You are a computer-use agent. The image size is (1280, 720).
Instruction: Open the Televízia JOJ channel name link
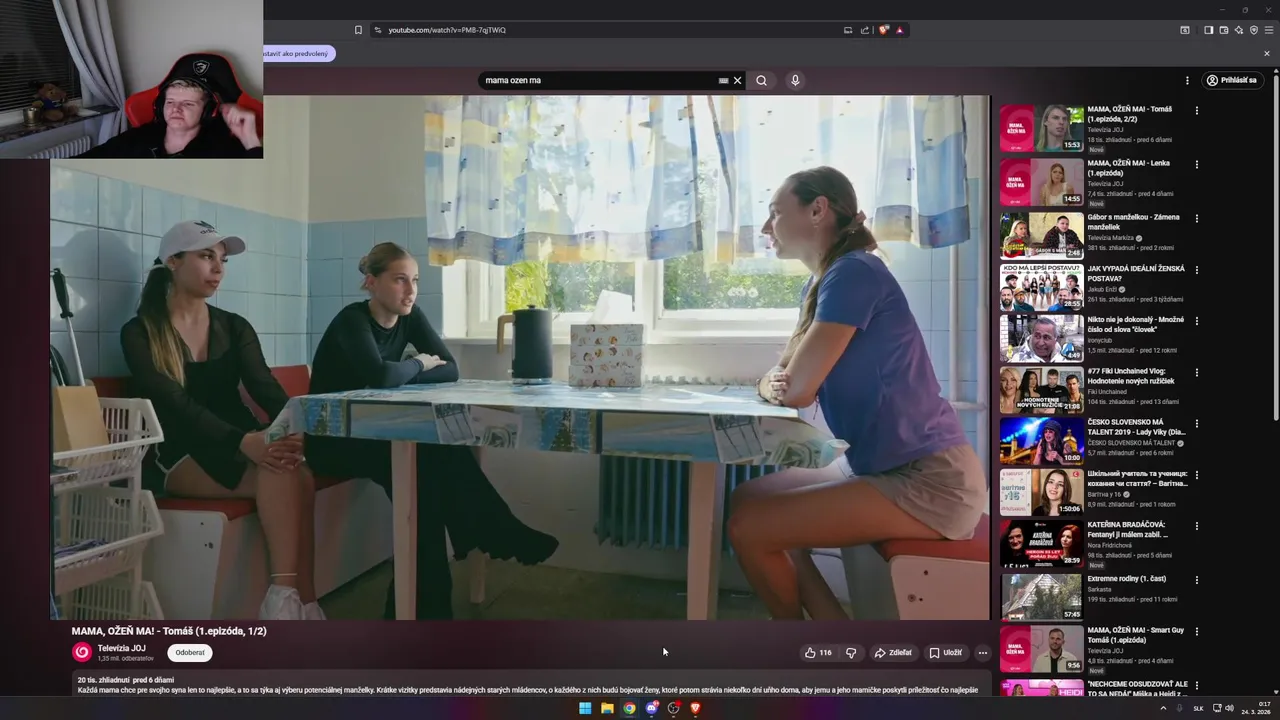click(x=121, y=648)
